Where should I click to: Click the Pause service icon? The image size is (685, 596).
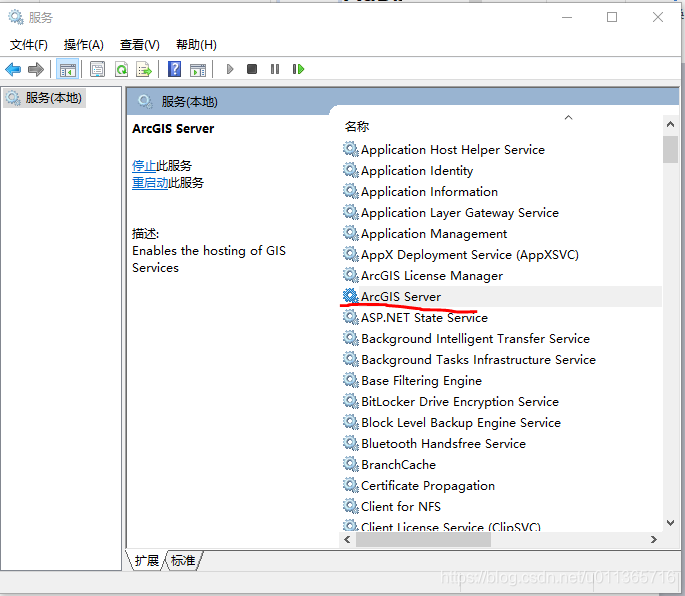[275, 69]
